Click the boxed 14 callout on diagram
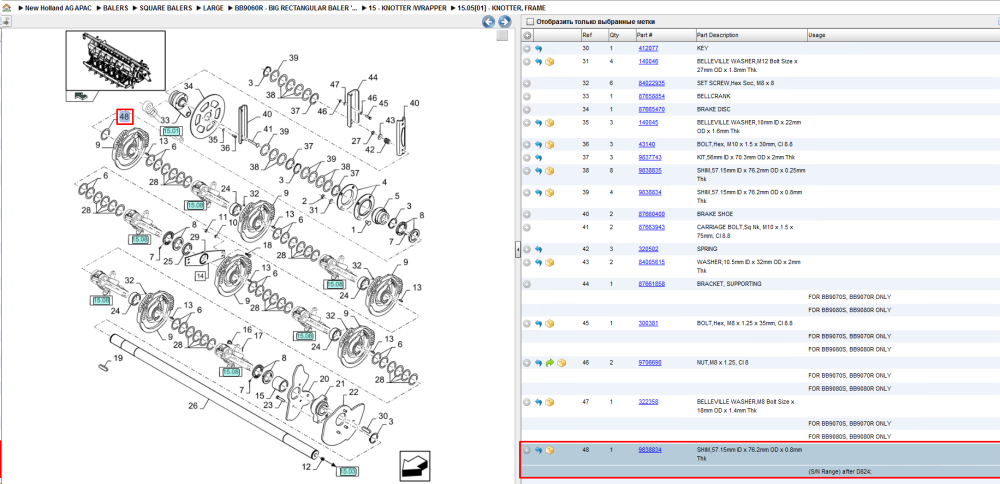 click(x=200, y=276)
